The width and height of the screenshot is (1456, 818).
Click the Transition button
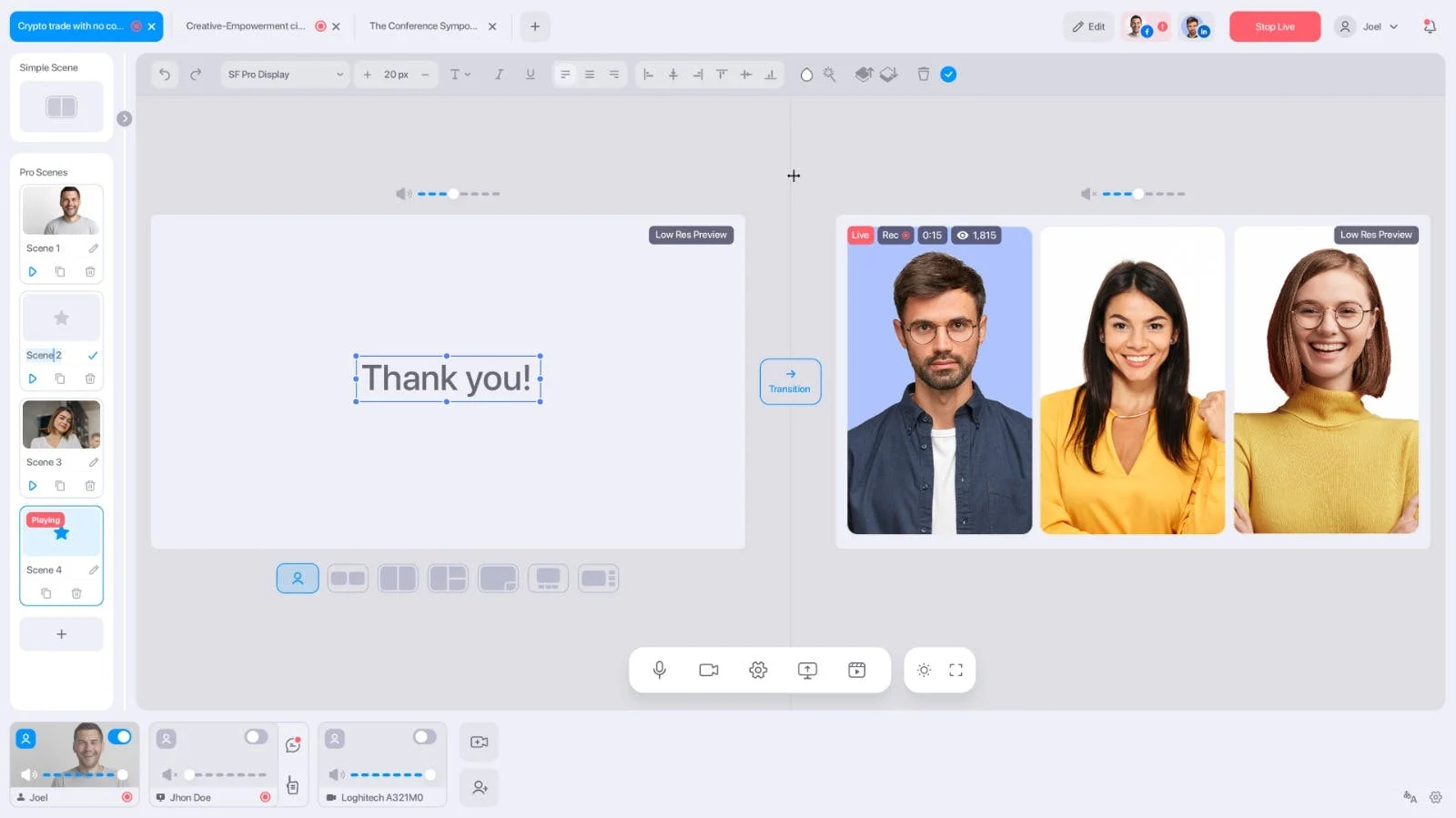[x=790, y=381]
